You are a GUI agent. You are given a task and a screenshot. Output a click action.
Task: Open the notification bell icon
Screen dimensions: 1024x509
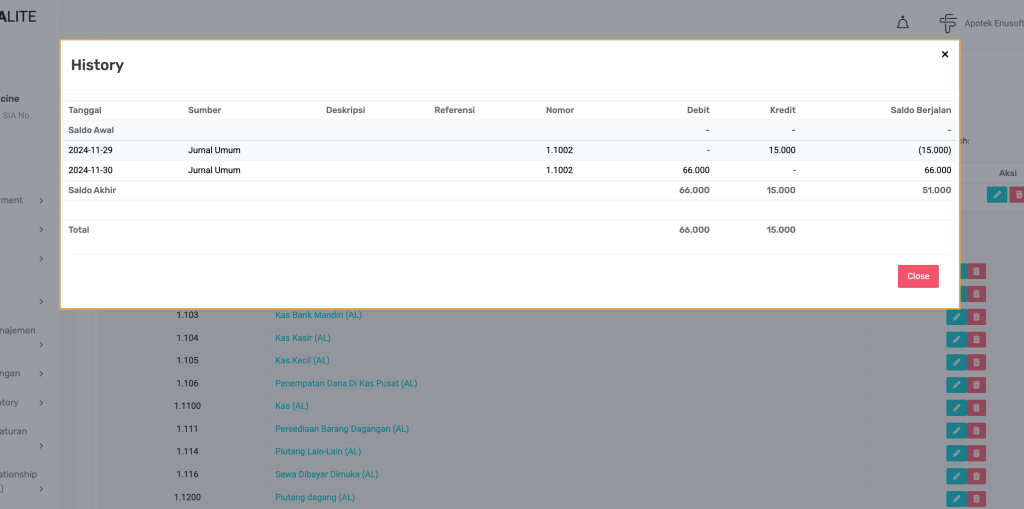point(902,22)
